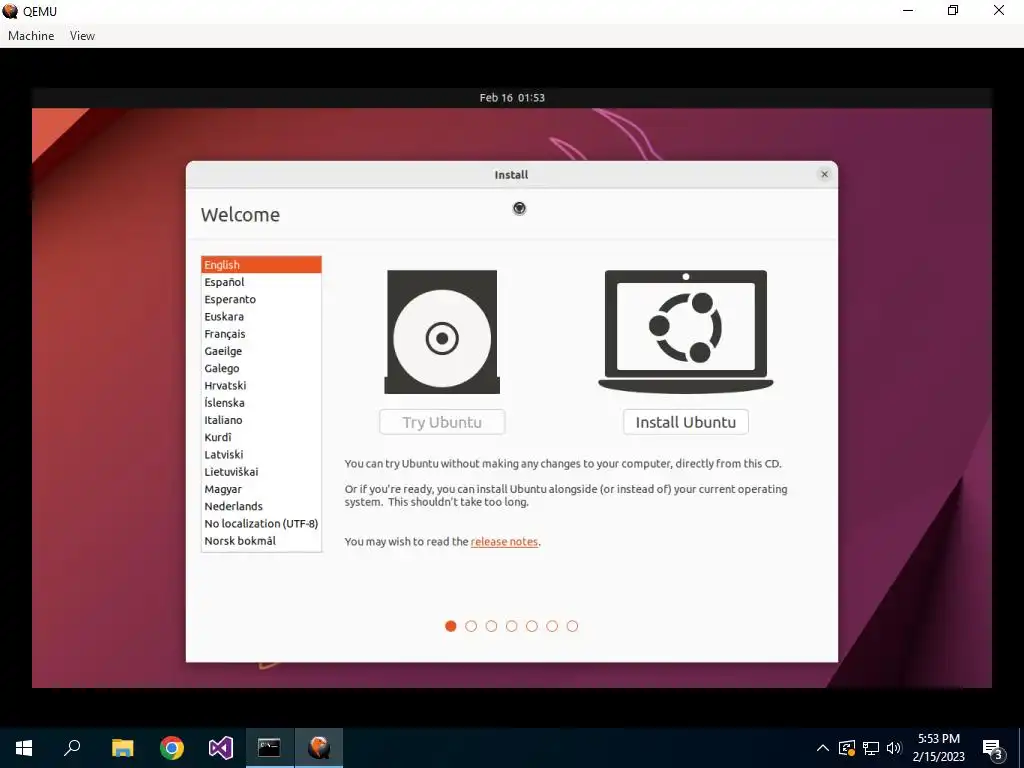
Task: Click the QEMU app icon in title bar
Action: (x=10, y=11)
